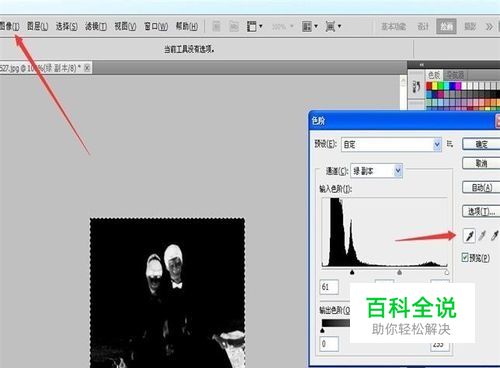Collapse the panel dock with the double arrow
500x368 pixels.
coord(422,64)
